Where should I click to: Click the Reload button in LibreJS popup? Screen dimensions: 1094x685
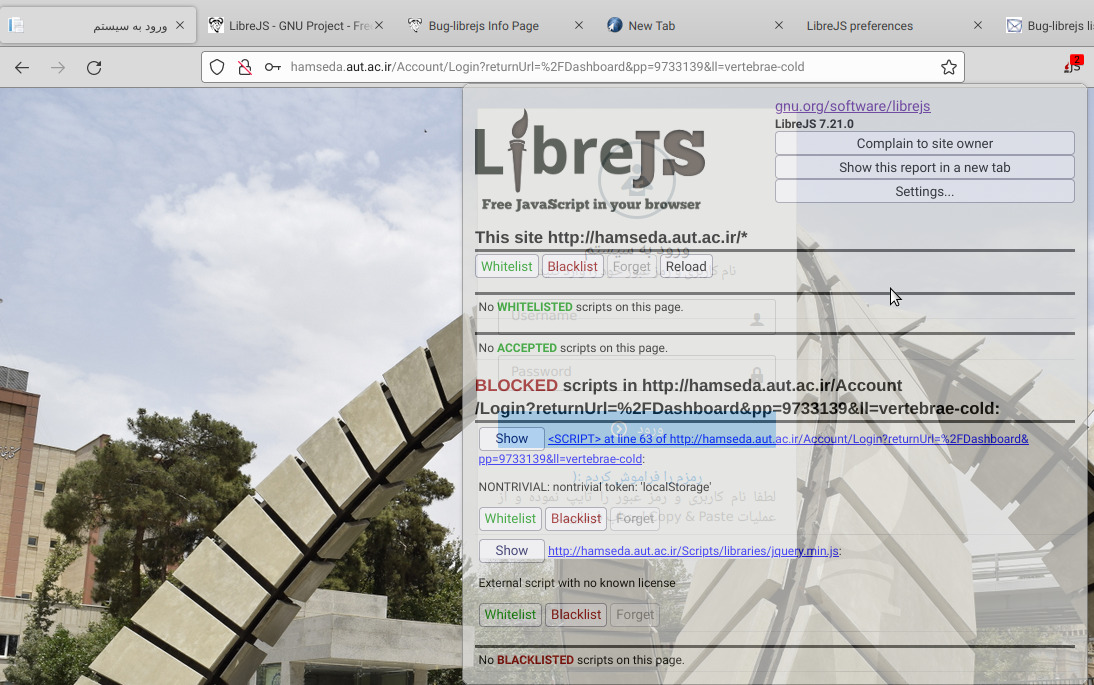pos(686,266)
